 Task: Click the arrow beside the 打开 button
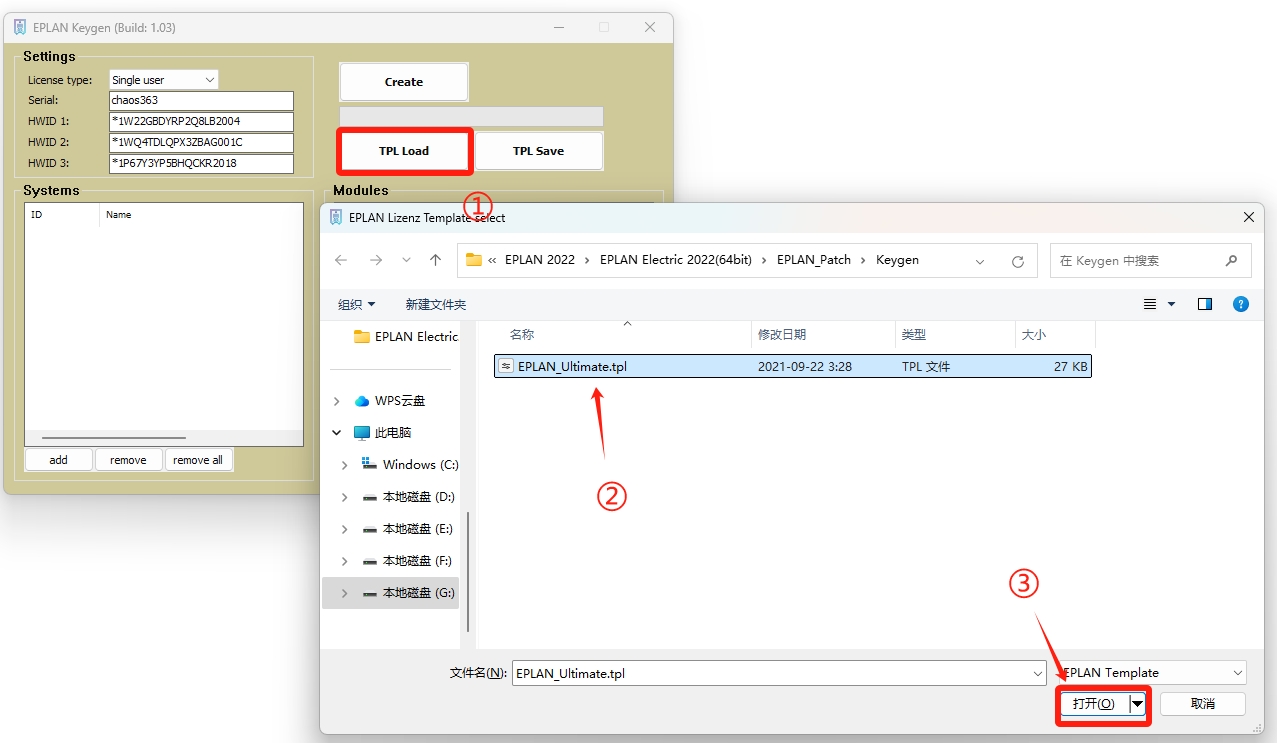(1137, 704)
